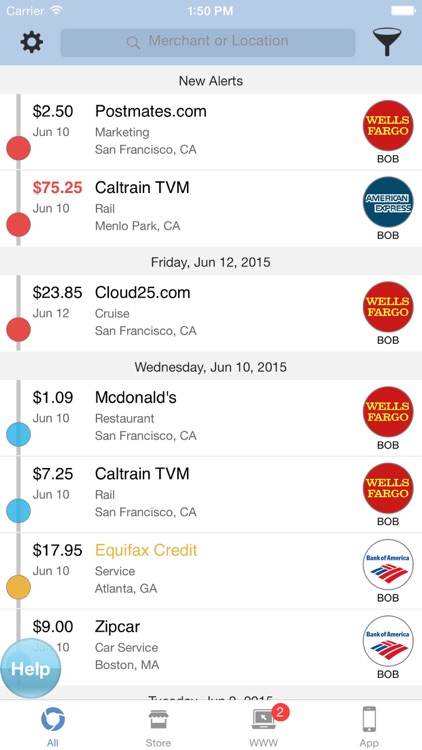Switch to the Store tab
The image size is (422, 750).
(158, 727)
